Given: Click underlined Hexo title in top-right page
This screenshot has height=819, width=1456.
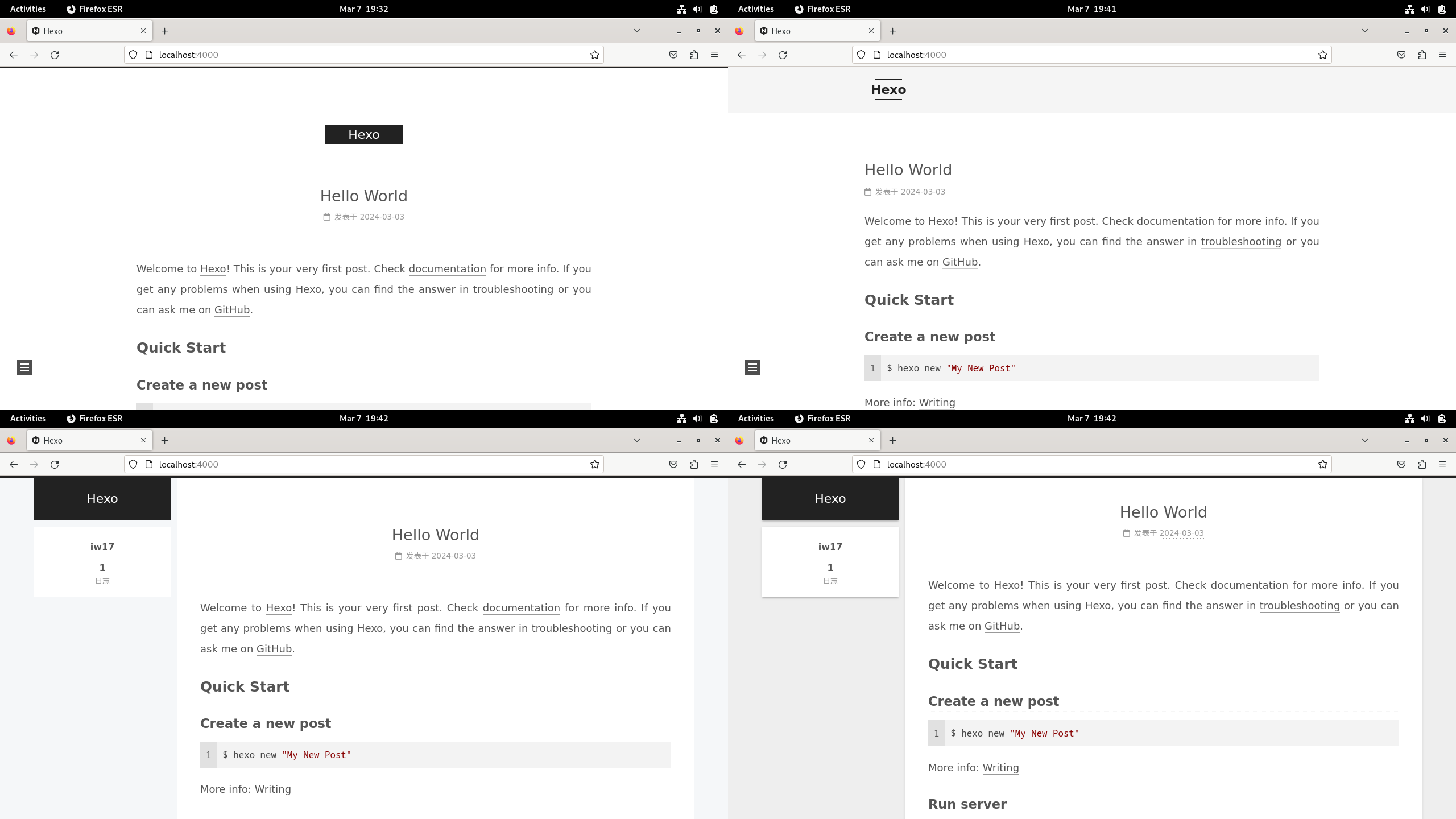Looking at the screenshot, I should pyautogui.click(x=888, y=89).
